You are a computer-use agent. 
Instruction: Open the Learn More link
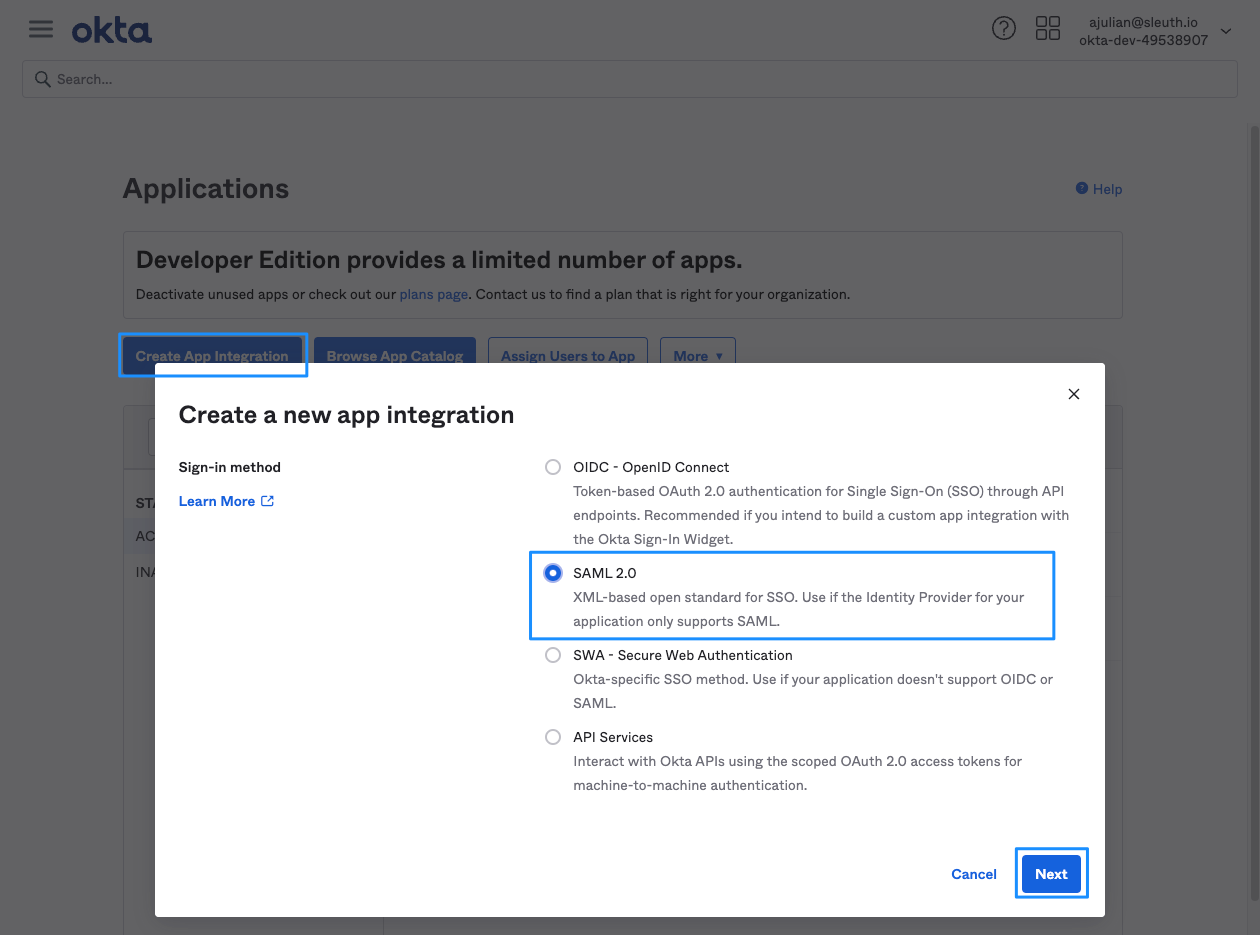216,501
